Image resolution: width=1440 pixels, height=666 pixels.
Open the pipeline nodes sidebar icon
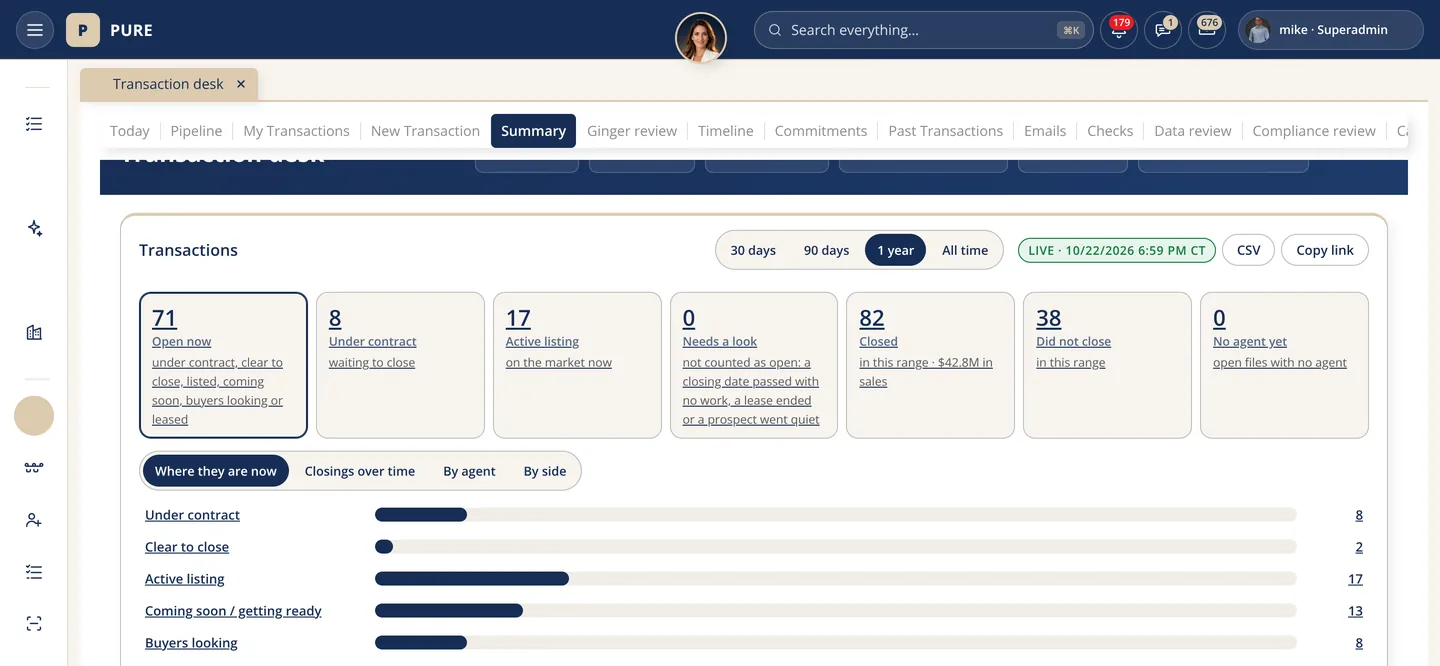pyautogui.click(x=34, y=468)
